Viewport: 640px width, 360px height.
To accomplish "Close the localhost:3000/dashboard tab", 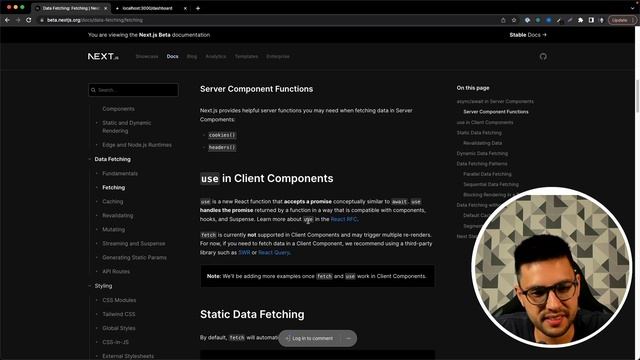I will (185, 8).
